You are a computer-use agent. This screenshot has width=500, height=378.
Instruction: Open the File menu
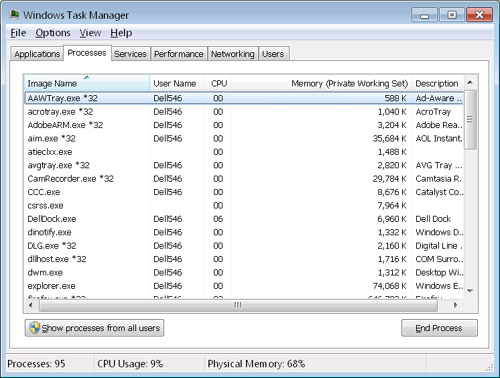[x=18, y=33]
